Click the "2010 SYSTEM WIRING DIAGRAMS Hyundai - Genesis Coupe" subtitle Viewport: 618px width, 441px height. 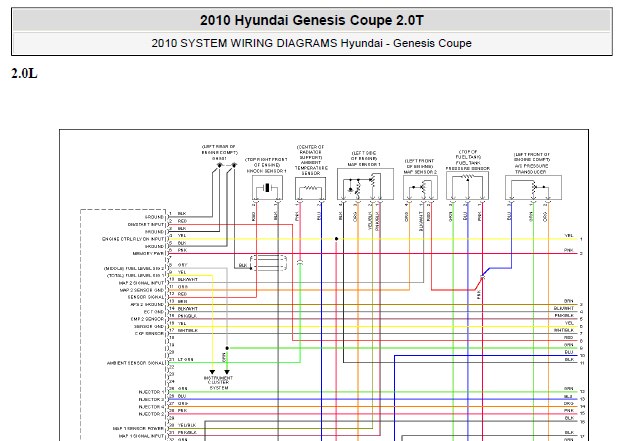point(311,43)
